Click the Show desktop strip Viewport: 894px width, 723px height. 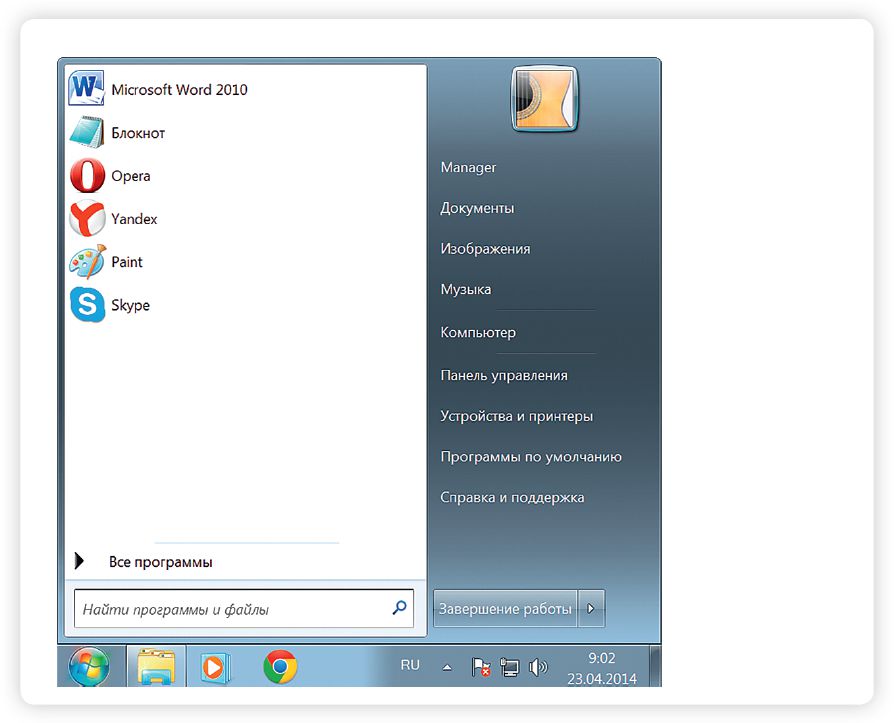[x=656, y=667]
